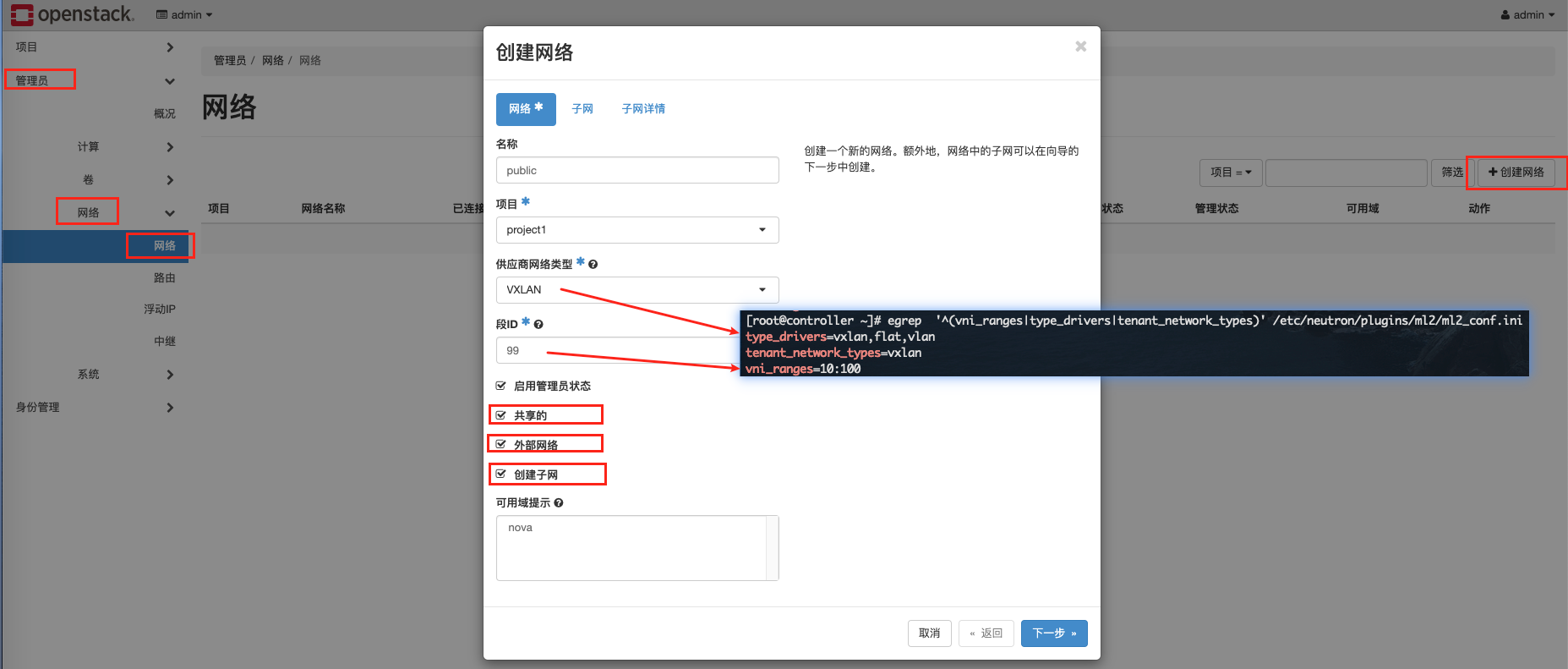Open the 项目 dropdown showing project1
Viewport: 1568px width, 669px height.
637,230
